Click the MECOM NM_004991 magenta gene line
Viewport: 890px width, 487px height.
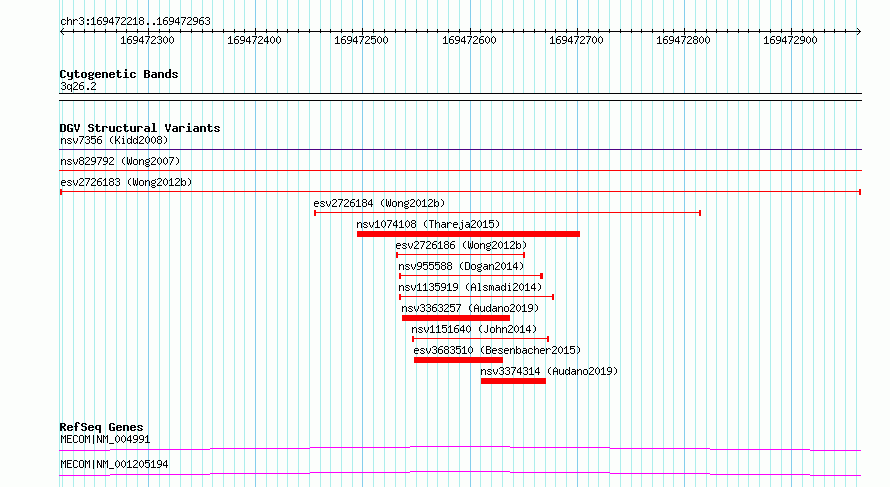click(460, 448)
